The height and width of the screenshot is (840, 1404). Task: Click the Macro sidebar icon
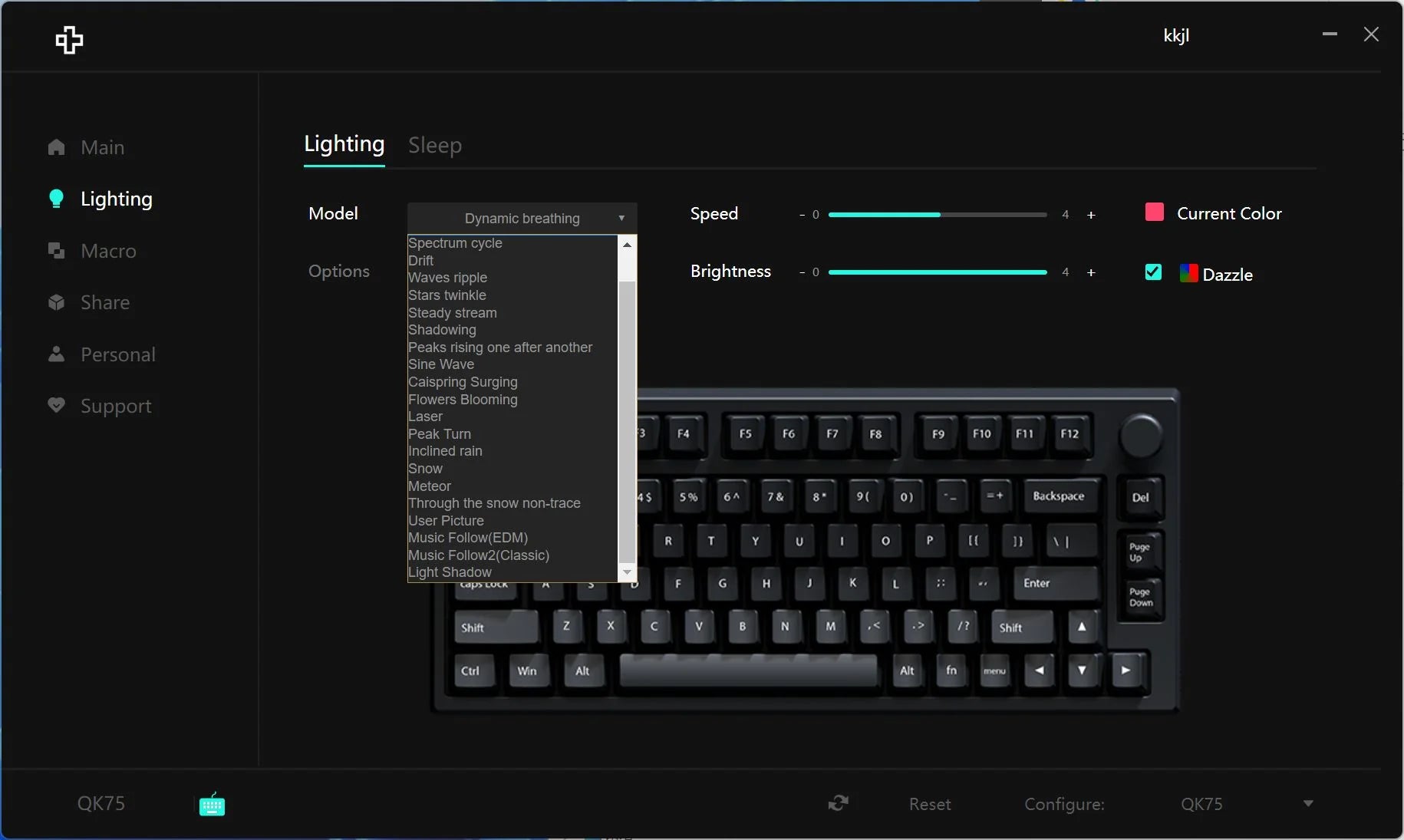(x=56, y=251)
